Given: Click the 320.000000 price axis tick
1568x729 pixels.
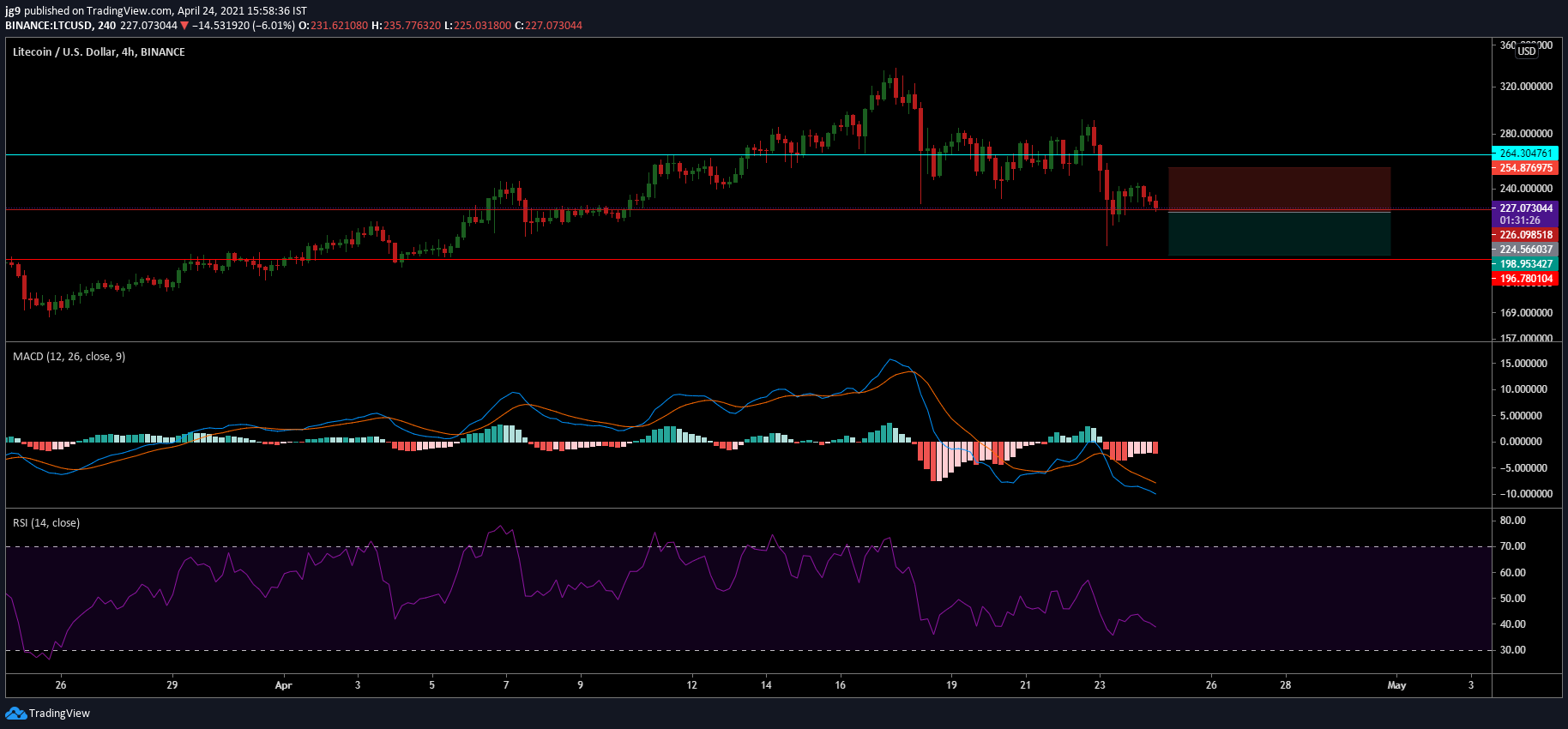Looking at the screenshot, I should coord(1526,87).
